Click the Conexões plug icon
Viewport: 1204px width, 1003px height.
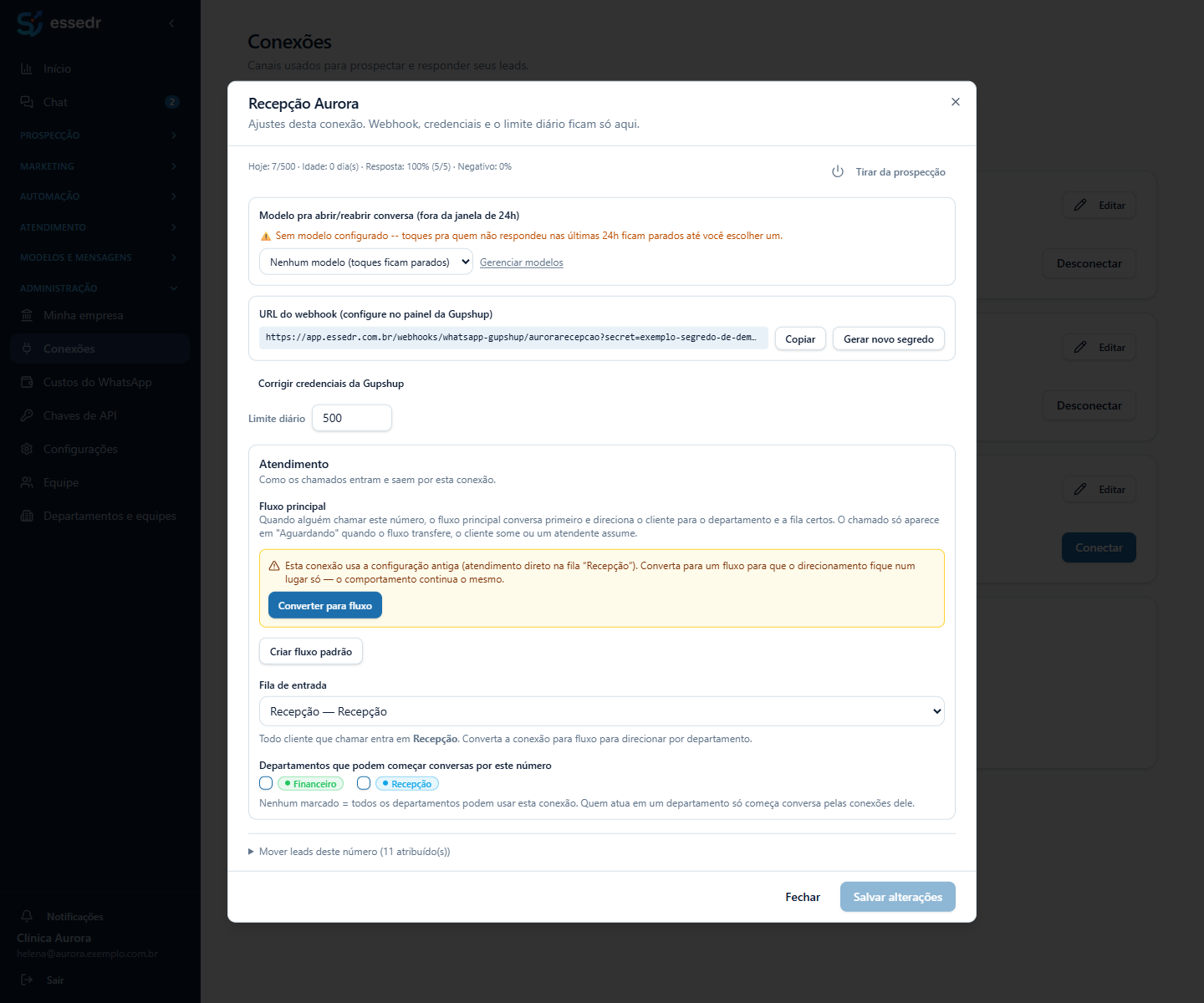pos(27,349)
